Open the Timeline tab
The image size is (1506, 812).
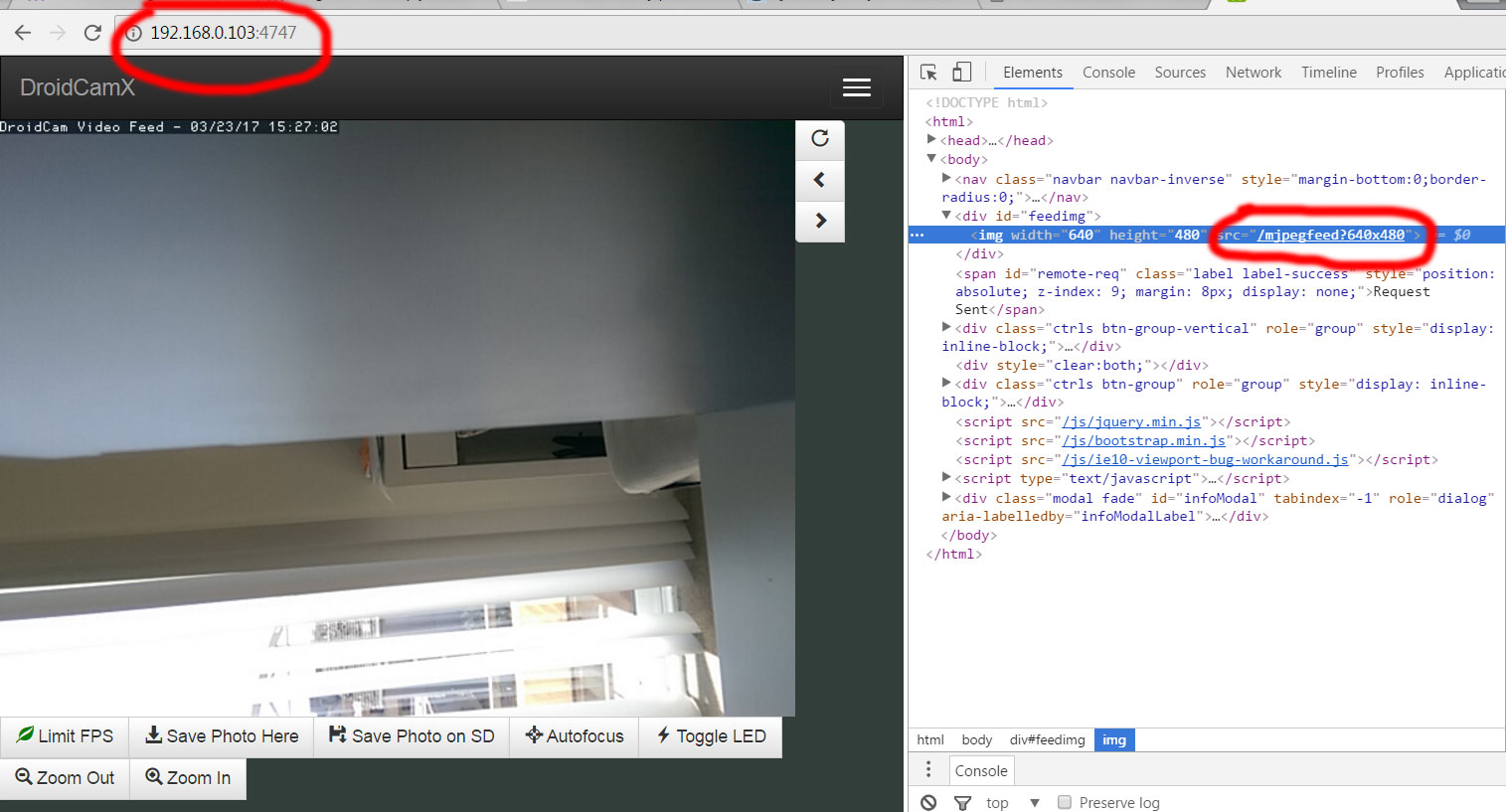click(1329, 73)
